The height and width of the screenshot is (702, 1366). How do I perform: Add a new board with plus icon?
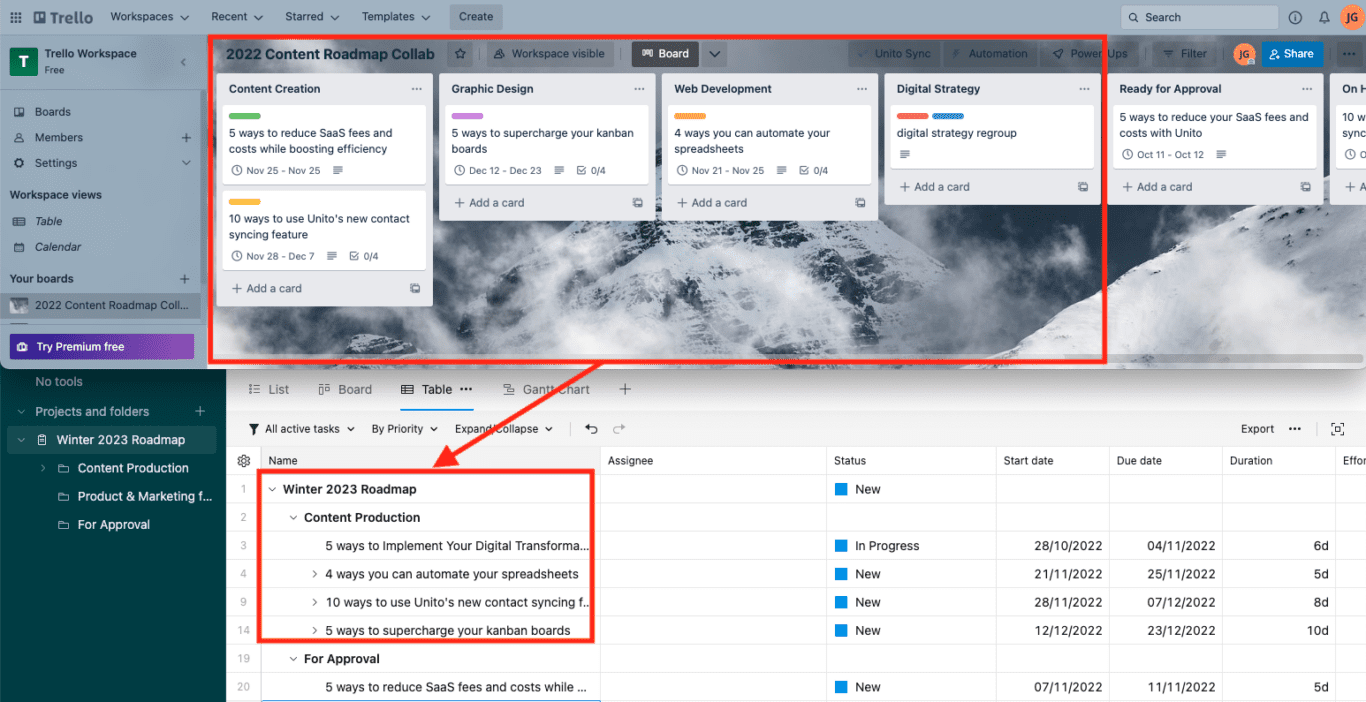coord(184,279)
